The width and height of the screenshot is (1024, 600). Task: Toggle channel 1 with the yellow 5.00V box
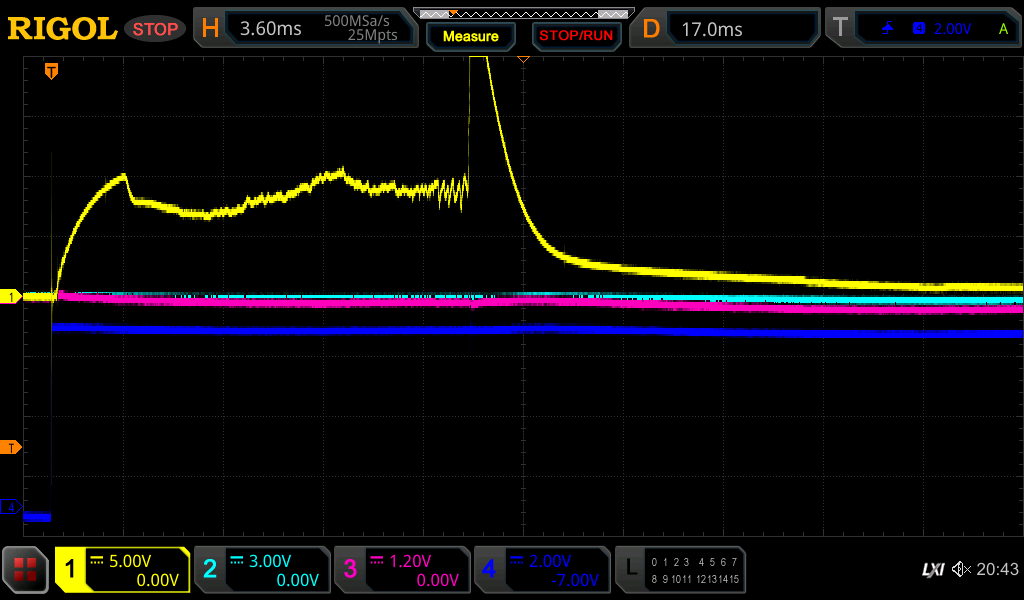click(x=122, y=570)
